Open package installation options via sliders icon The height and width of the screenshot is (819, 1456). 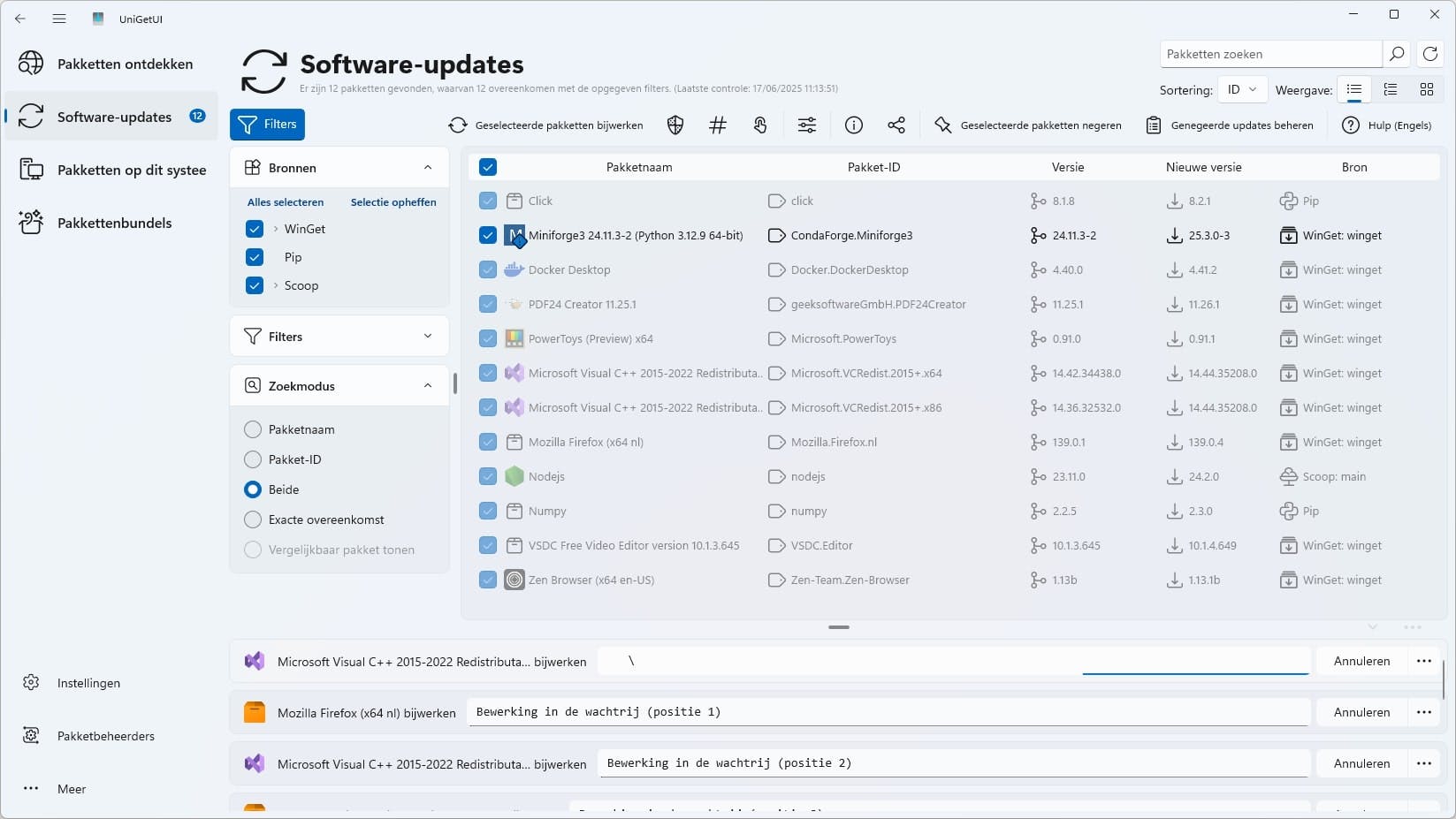[x=807, y=125]
